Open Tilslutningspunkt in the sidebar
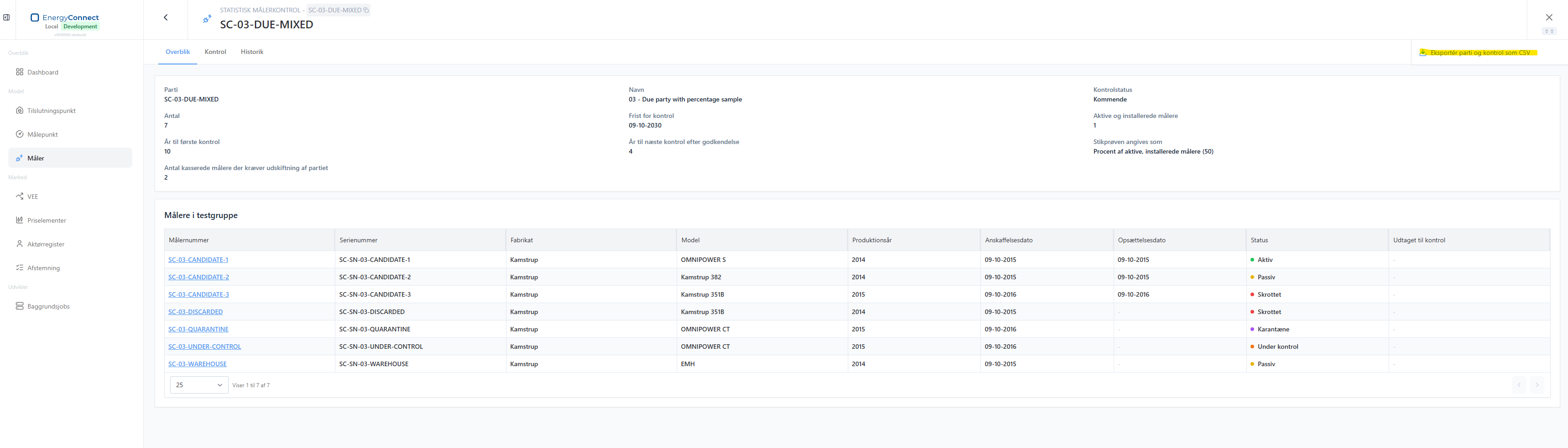 point(70,111)
